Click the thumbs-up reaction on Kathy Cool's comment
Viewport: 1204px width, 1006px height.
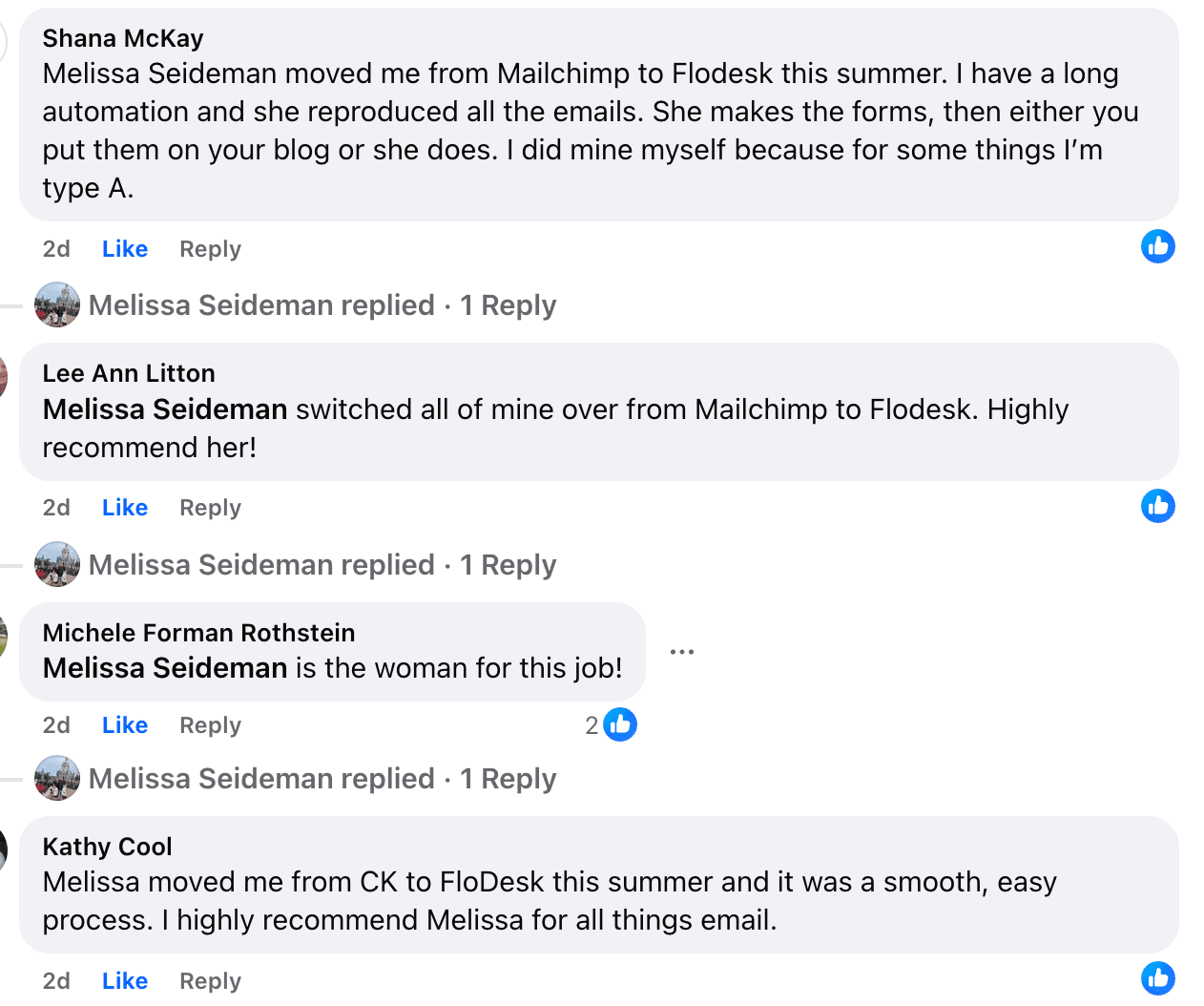[x=1157, y=978]
